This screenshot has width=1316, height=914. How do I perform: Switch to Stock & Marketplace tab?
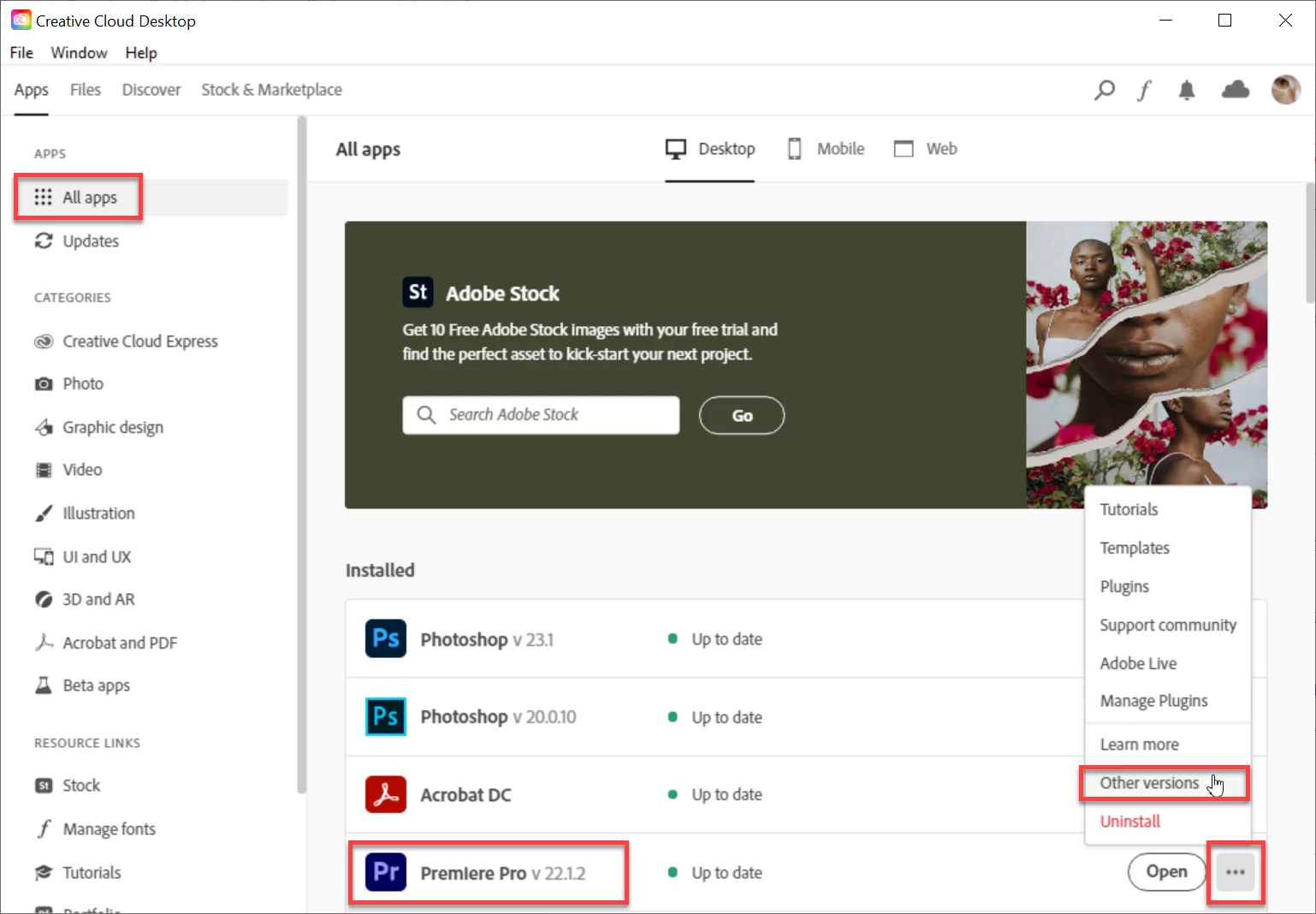(x=271, y=90)
